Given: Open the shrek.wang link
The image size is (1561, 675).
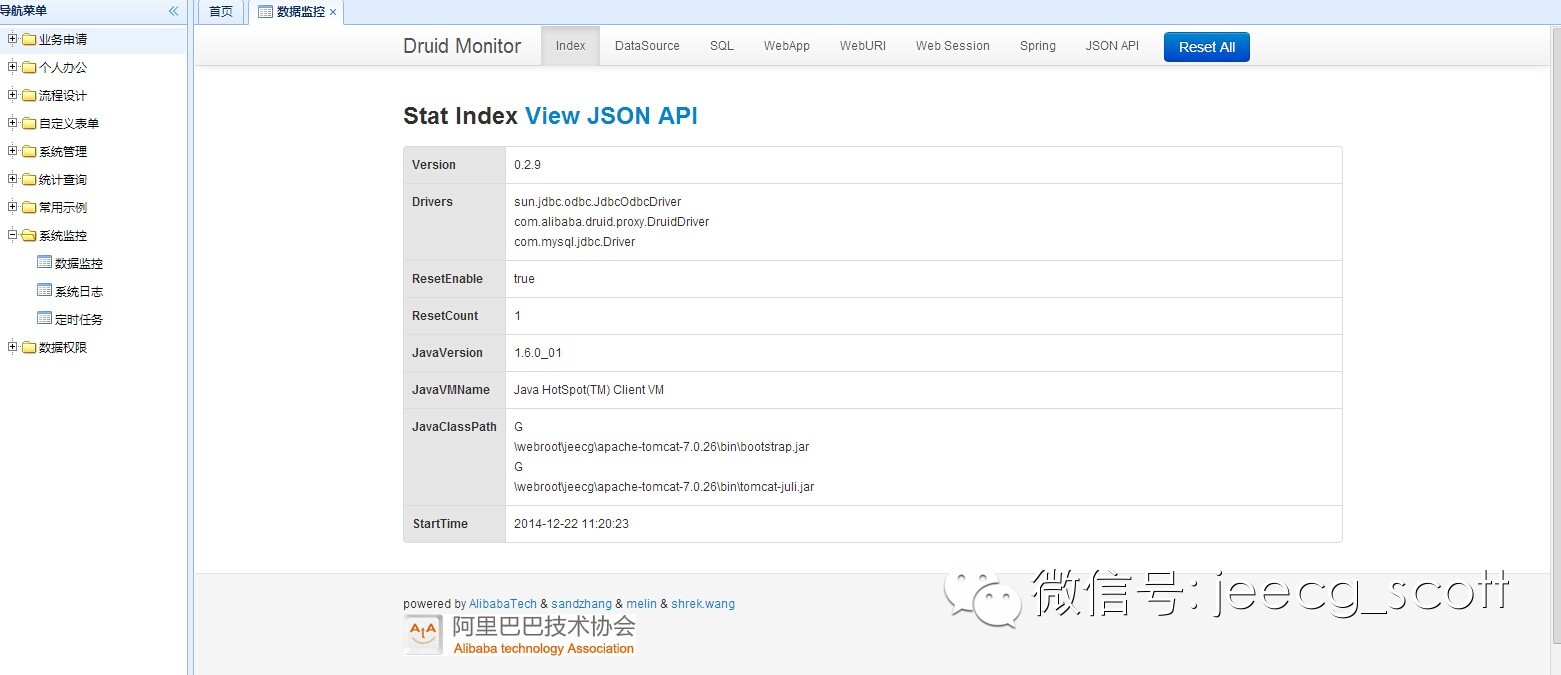Looking at the screenshot, I should (x=703, y=604).
